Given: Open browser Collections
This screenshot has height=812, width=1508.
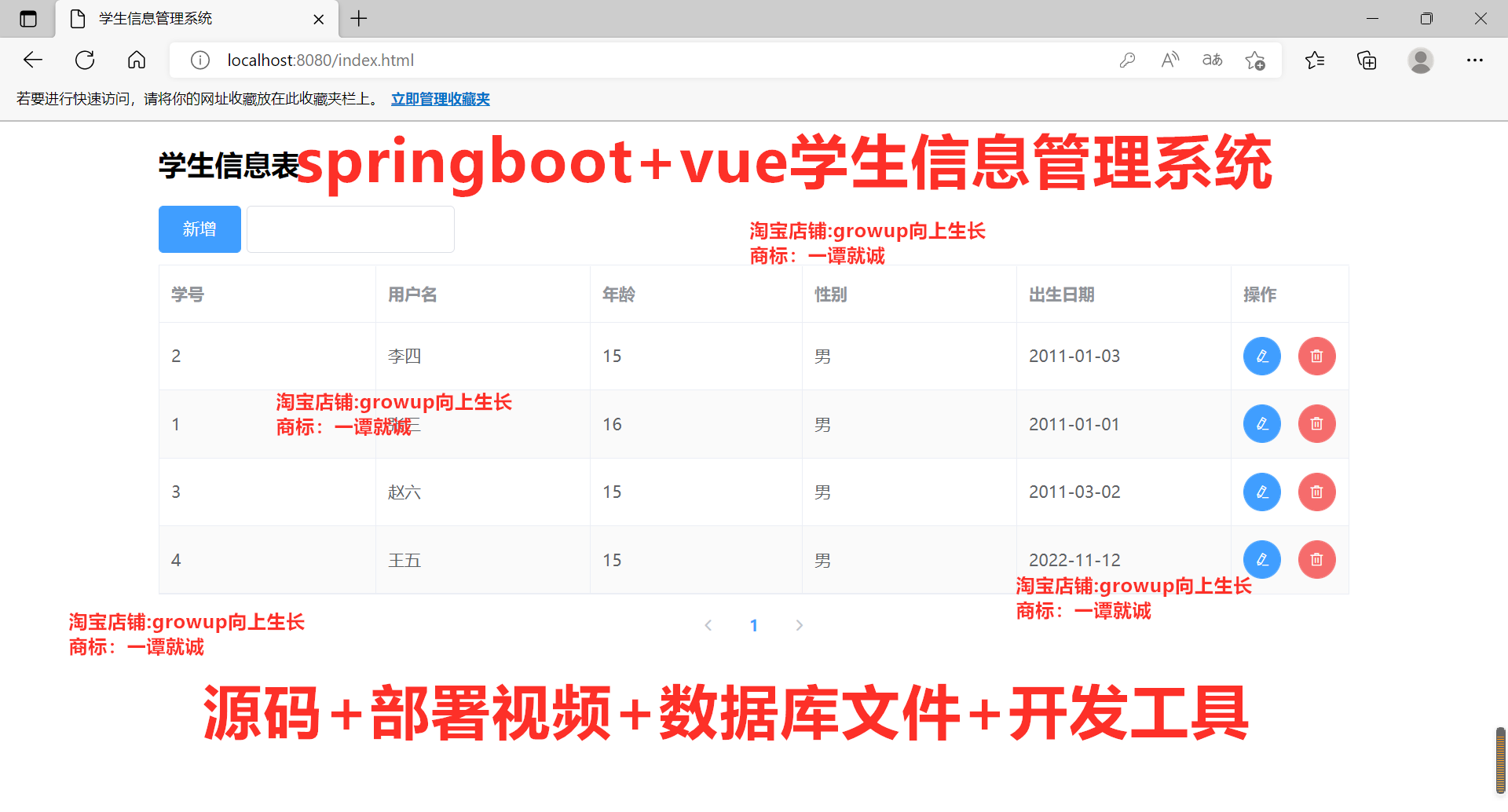Looking at the screenshot, I should (1367, 60).
